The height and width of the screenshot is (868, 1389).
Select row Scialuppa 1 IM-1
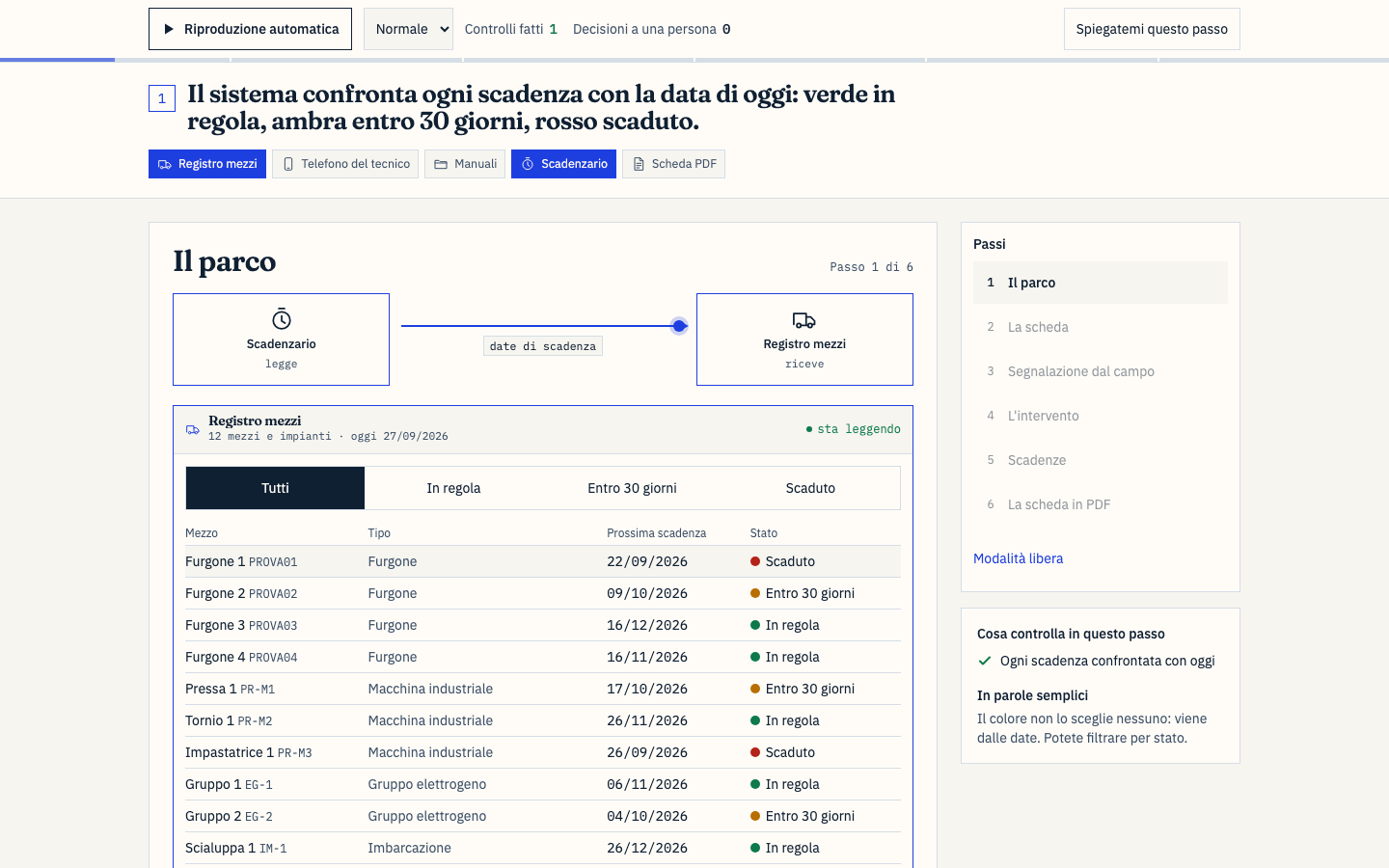(x=543, y=848)
